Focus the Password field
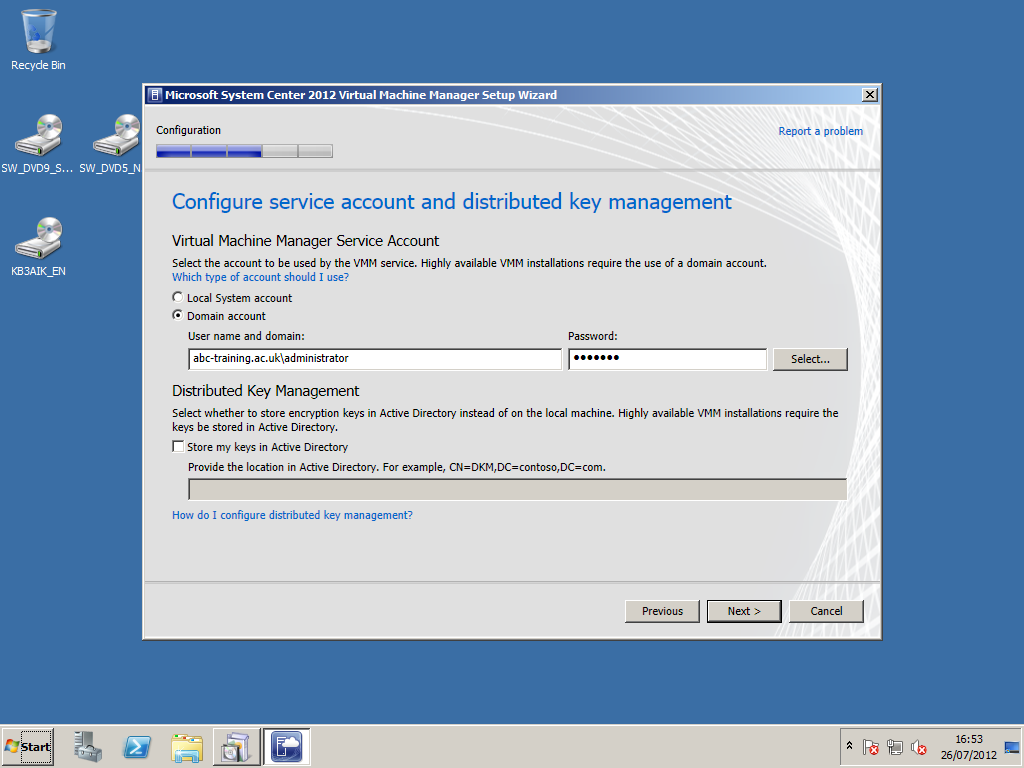1024x768 pixels. point(667,359)
